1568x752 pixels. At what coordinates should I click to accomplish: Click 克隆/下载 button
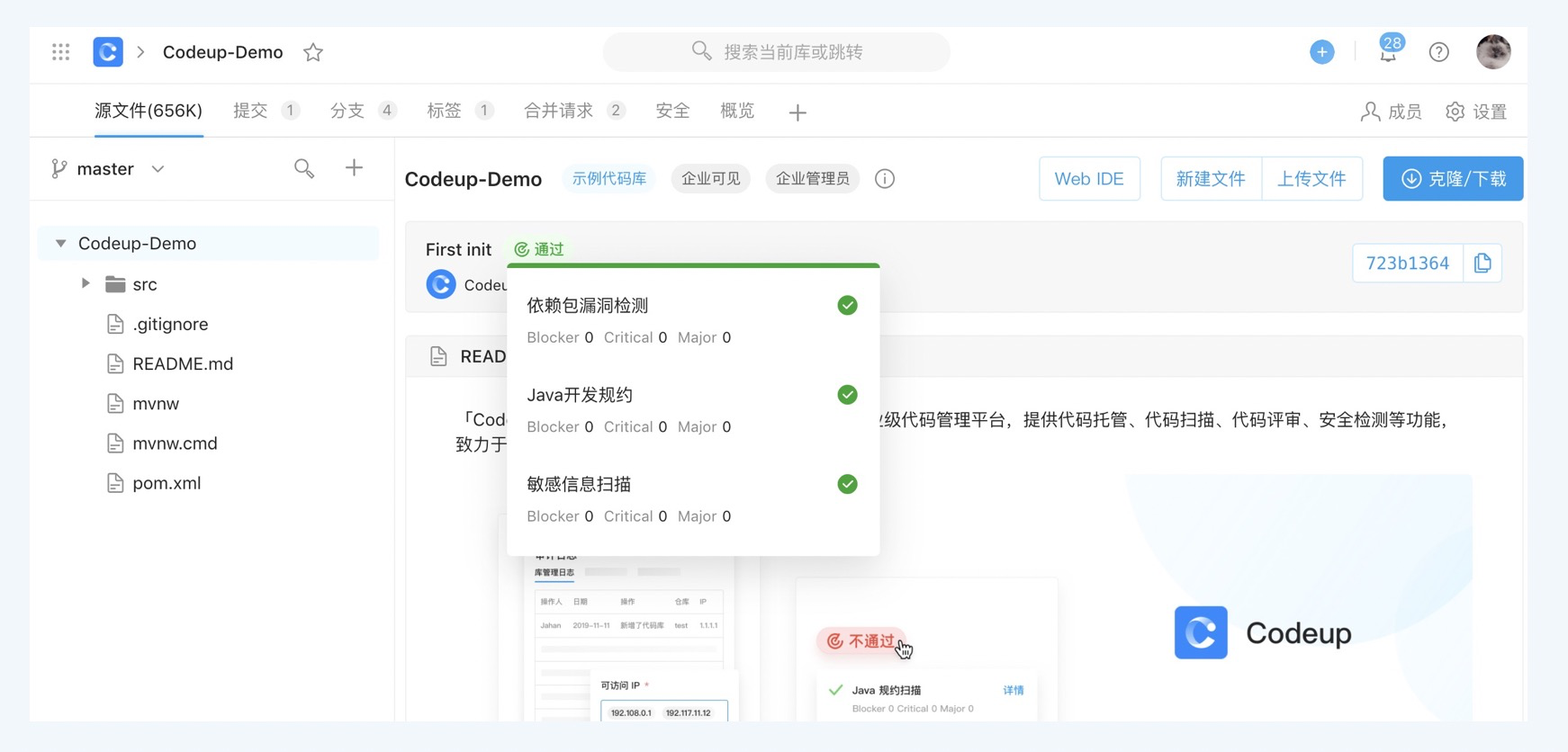click(1453, 178)
